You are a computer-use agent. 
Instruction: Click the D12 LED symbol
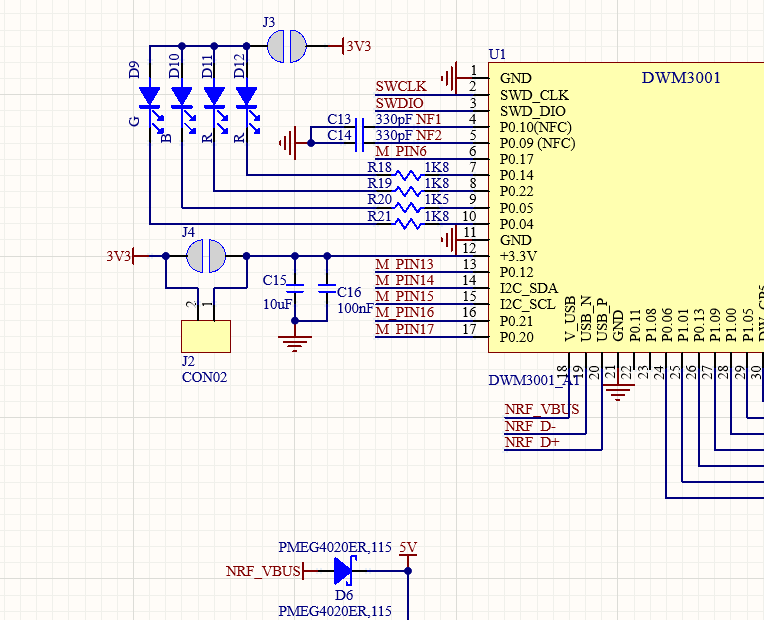(x=246, y=97)
